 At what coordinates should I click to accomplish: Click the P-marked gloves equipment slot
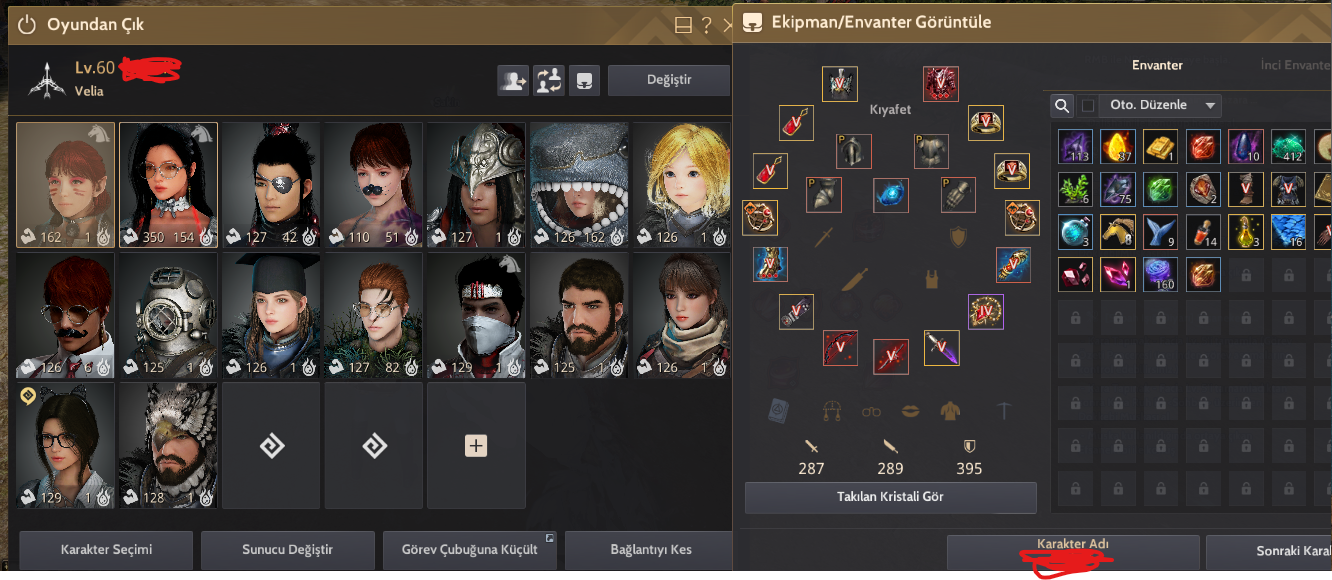958,194
